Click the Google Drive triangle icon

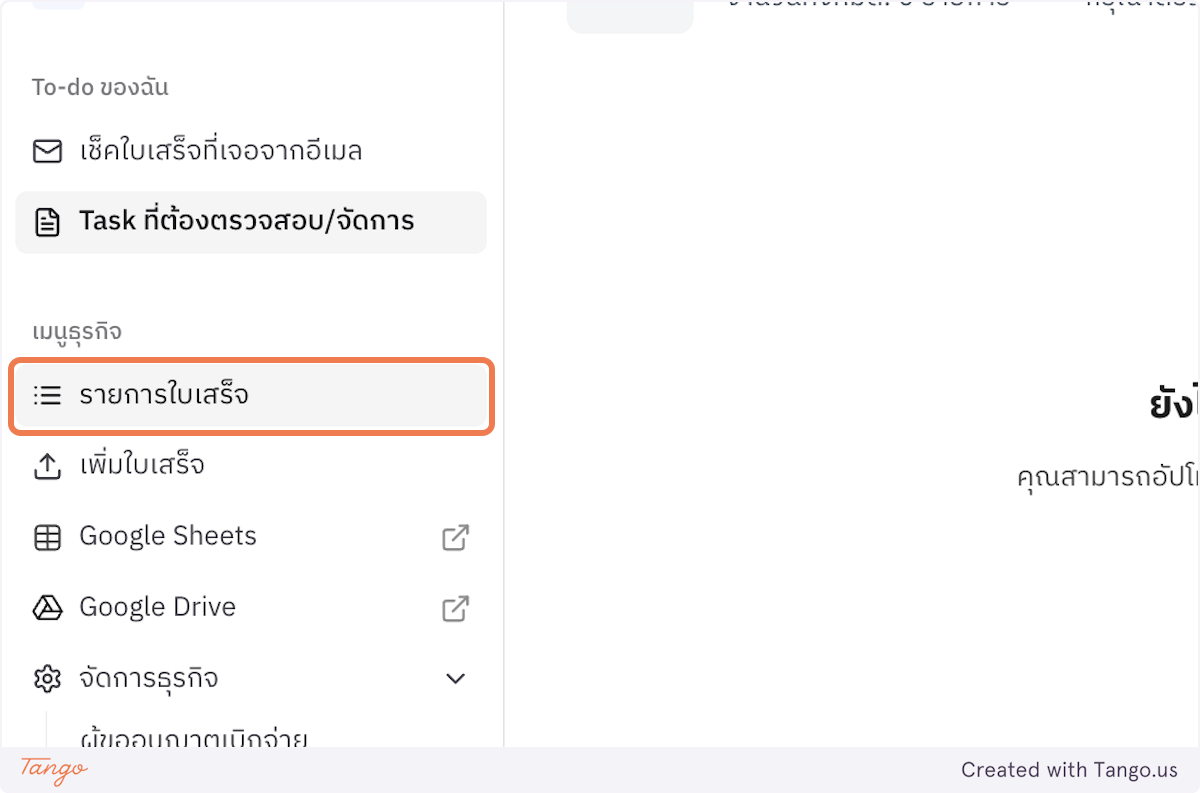click(x=46, y=607)
